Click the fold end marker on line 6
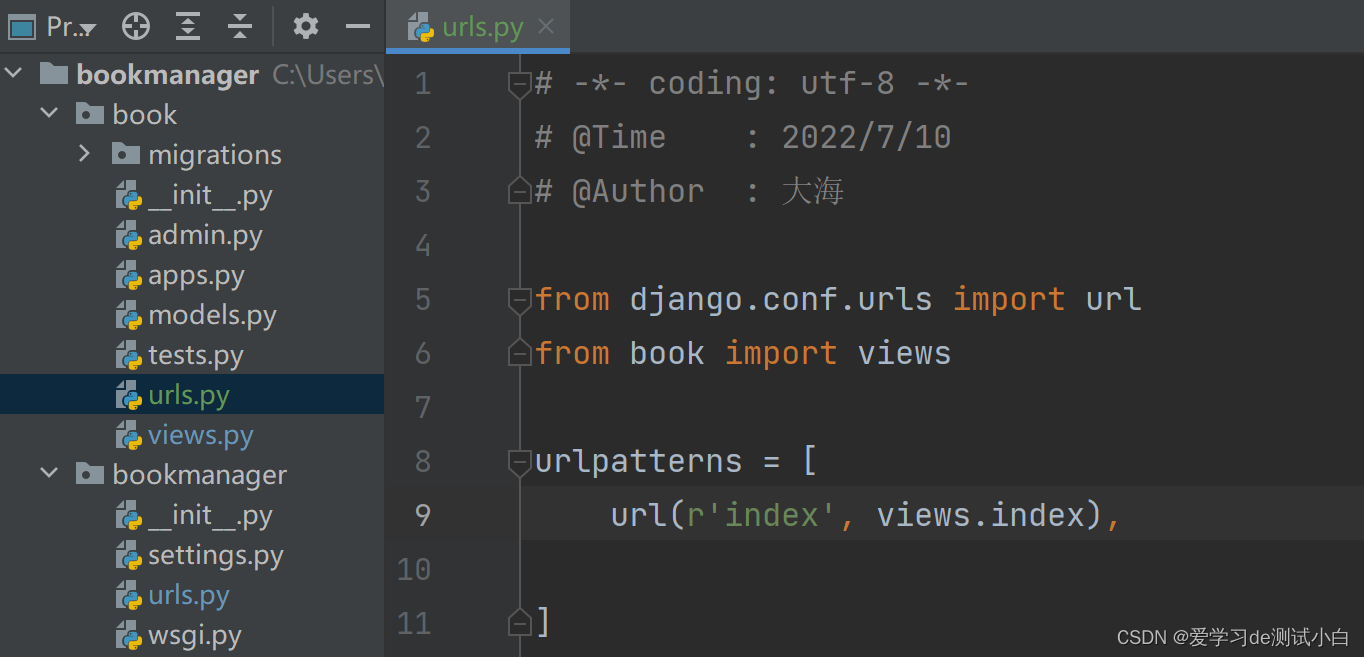 click(x=519, y=354)
